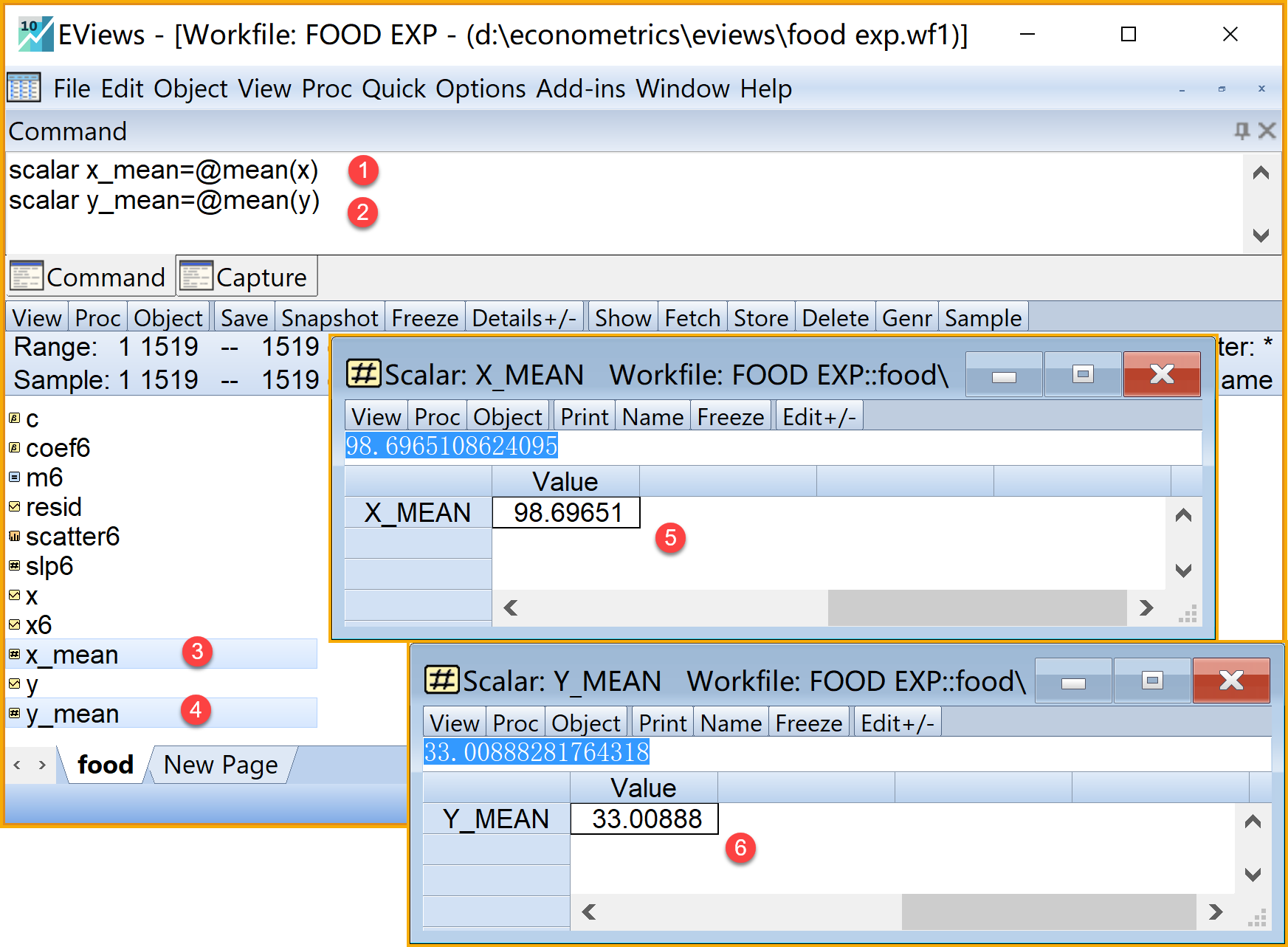This screenshot has height=947, width=1288.
Task: Click the X_MEAN scalar window hash icon
Action: (363, 374)
